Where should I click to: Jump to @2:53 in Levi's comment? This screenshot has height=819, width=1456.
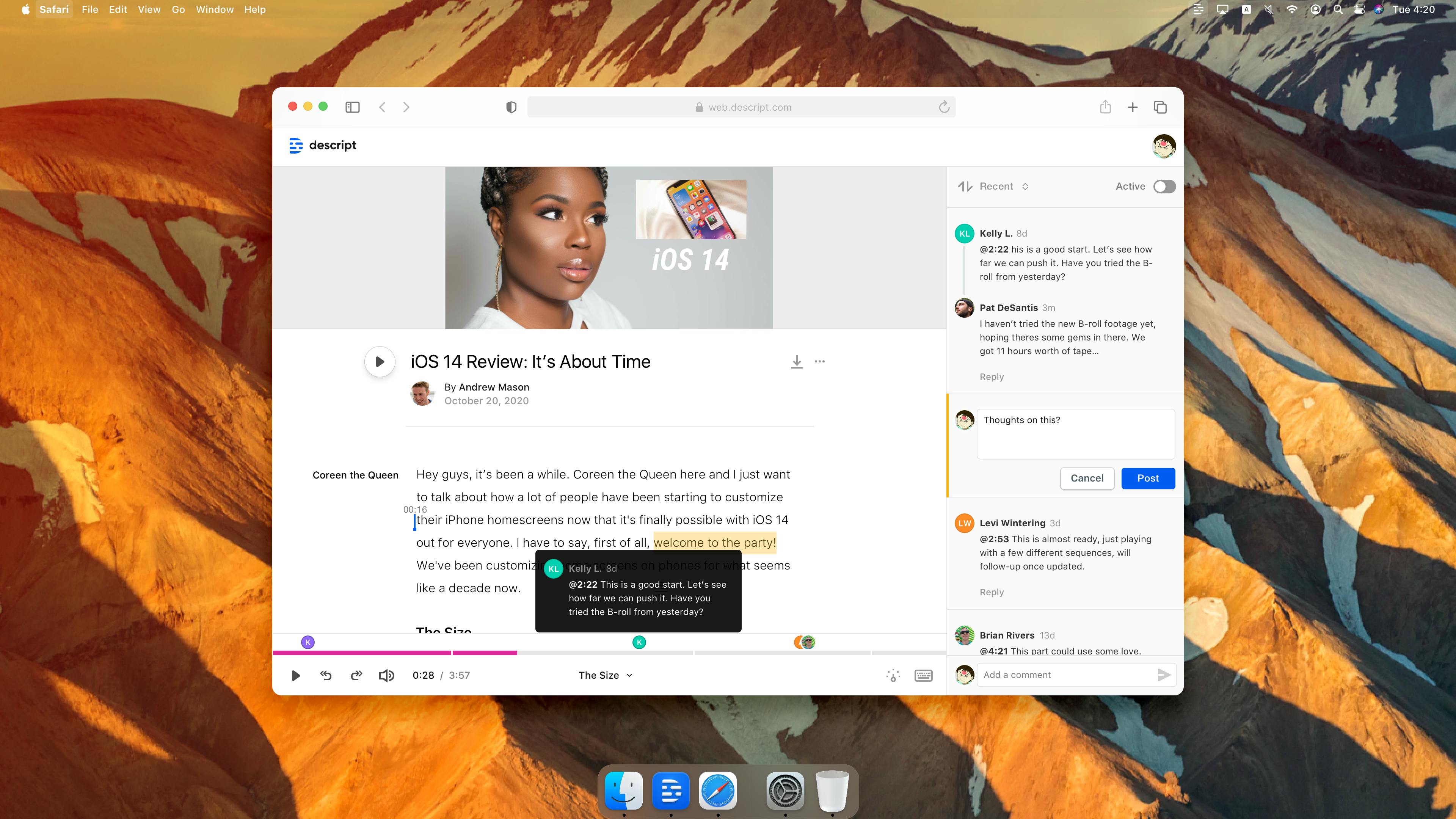(x=994, y=539)
